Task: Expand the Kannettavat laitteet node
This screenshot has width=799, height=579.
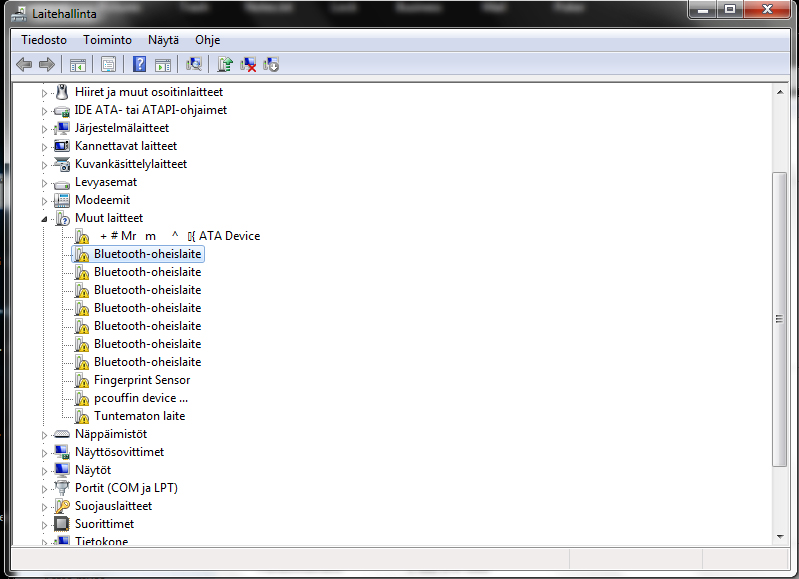Action: tap(44, 147)
